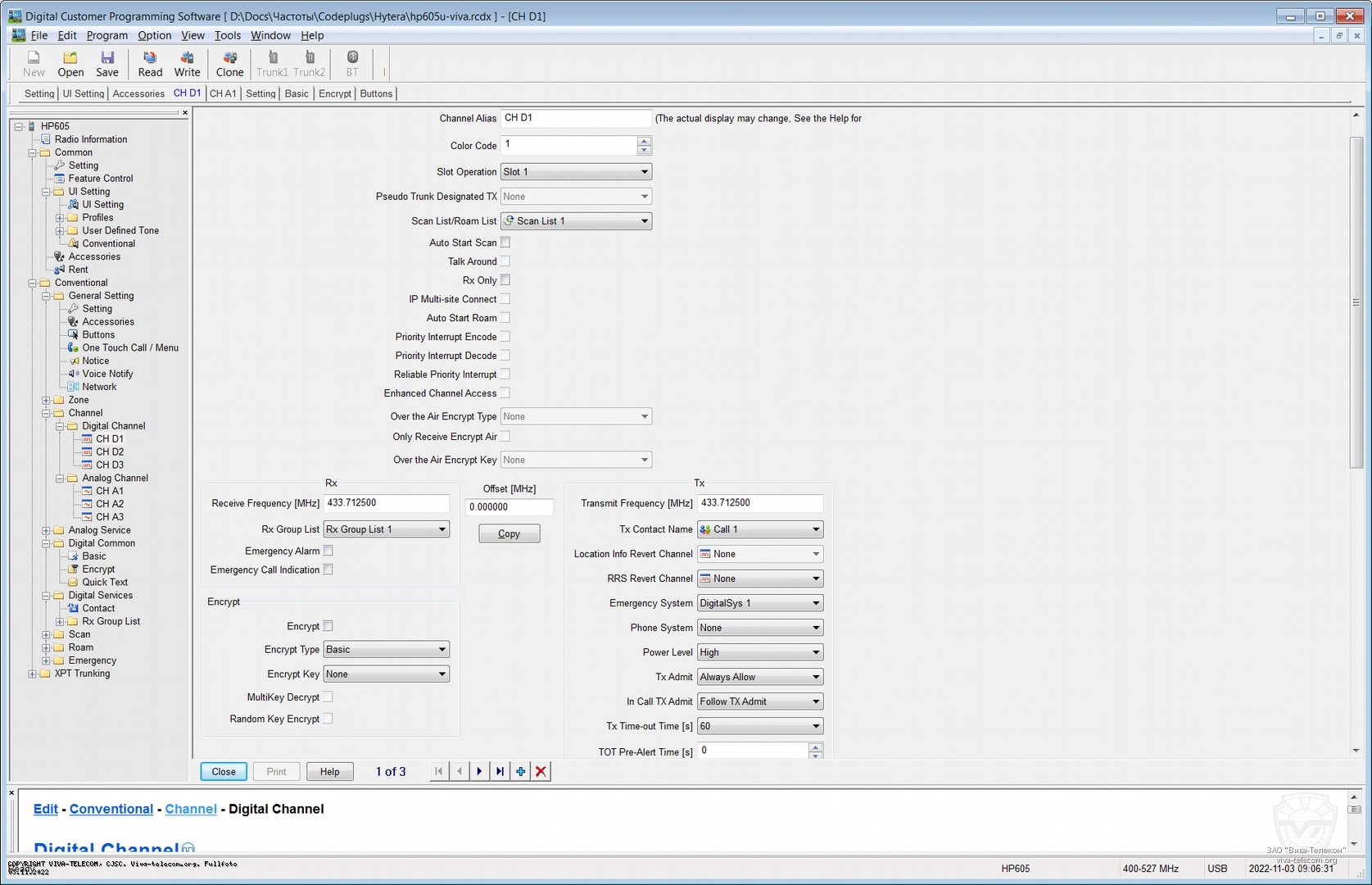Jump to last channel record

(500, 771)
